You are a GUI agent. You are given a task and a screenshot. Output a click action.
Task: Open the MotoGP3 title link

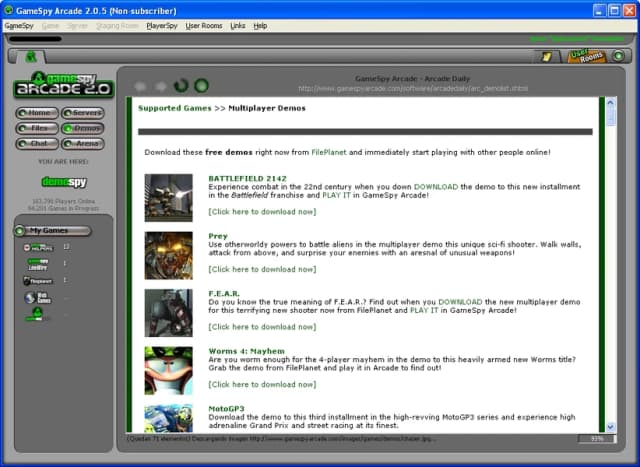click(226, 409)
